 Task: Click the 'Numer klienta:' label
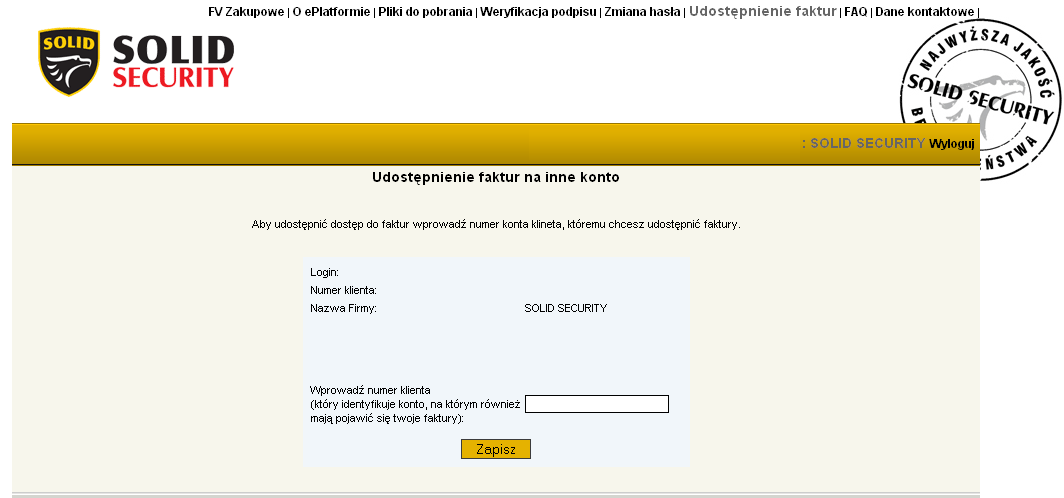coord(343,290)
